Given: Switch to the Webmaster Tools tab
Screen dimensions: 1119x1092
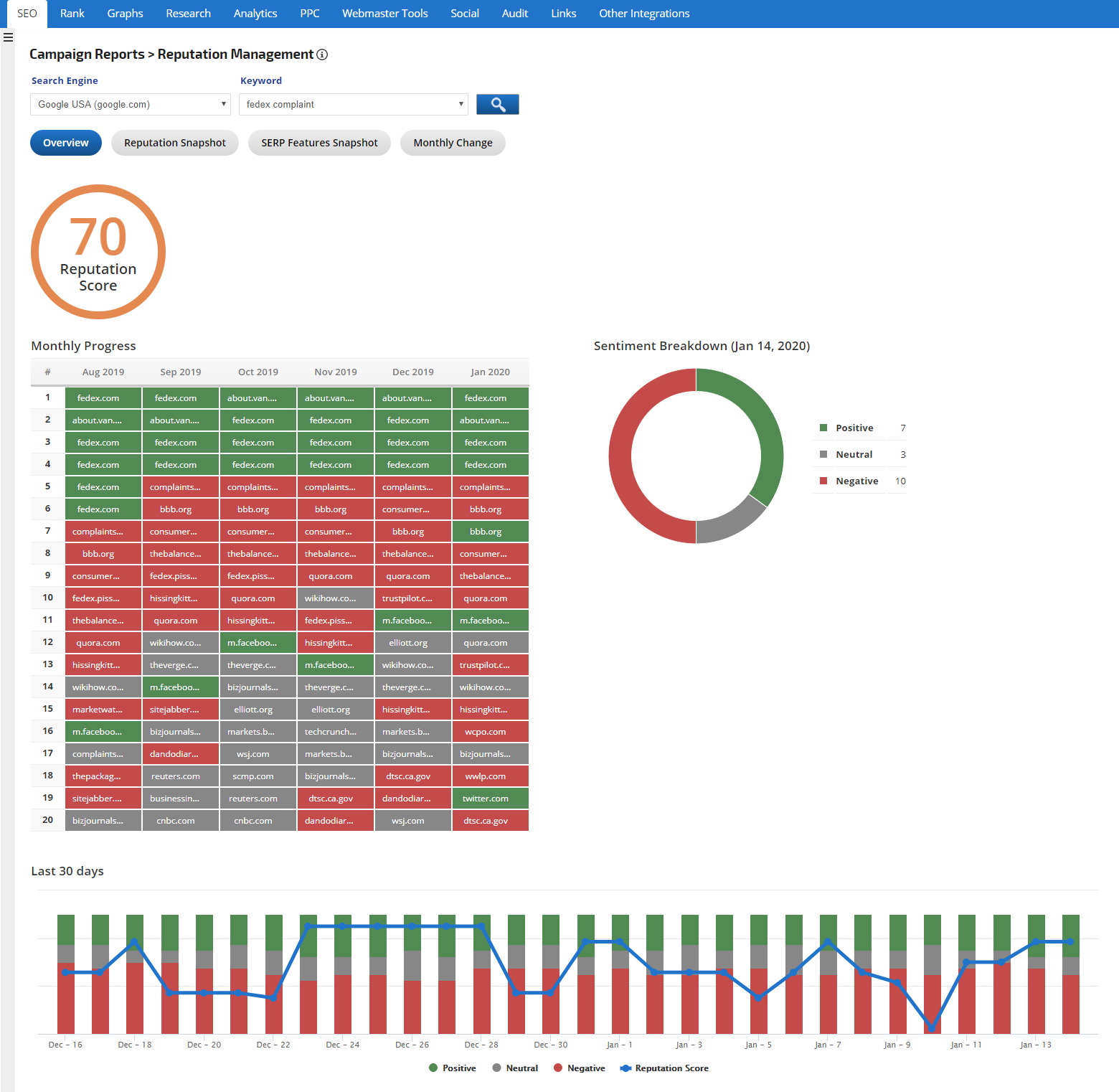Looking at the screenshot, I should click(x=384, y=14).
